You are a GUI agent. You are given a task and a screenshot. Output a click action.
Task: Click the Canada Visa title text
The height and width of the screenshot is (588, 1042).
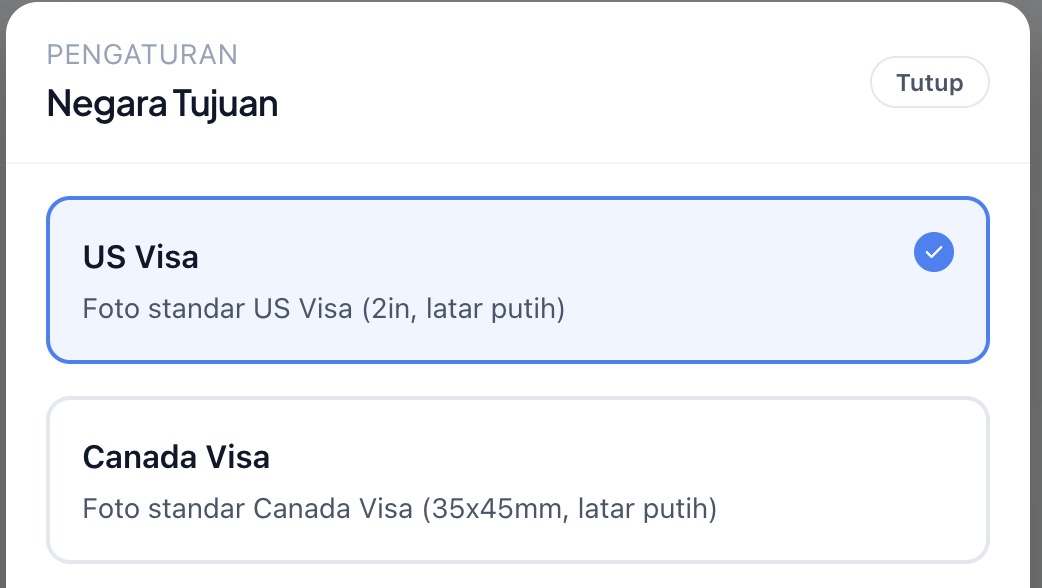pyautogui.click(x=175, y=457)
